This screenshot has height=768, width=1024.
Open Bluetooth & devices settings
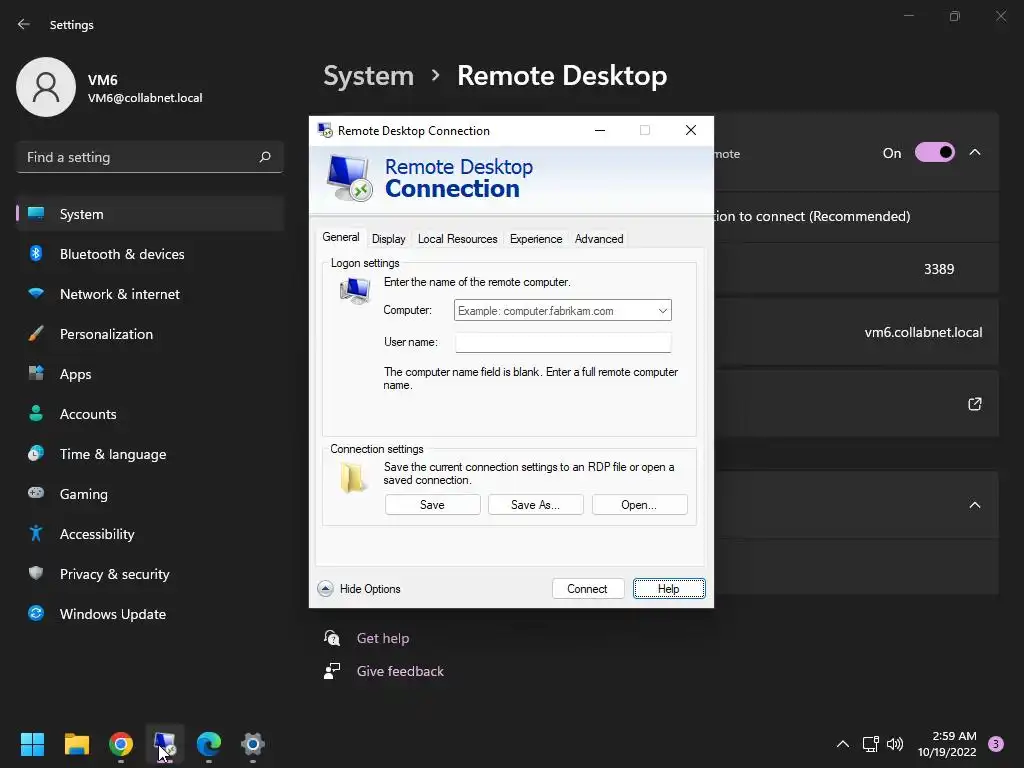coord(150,254)
